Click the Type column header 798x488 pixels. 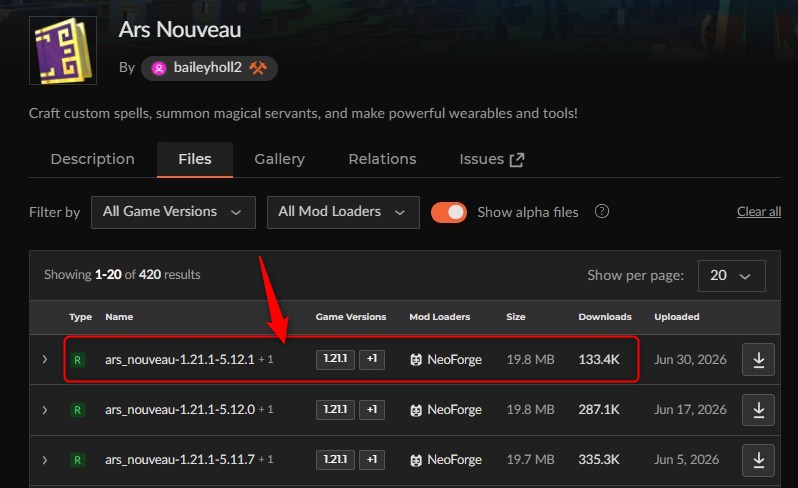(x=80, y=317)
